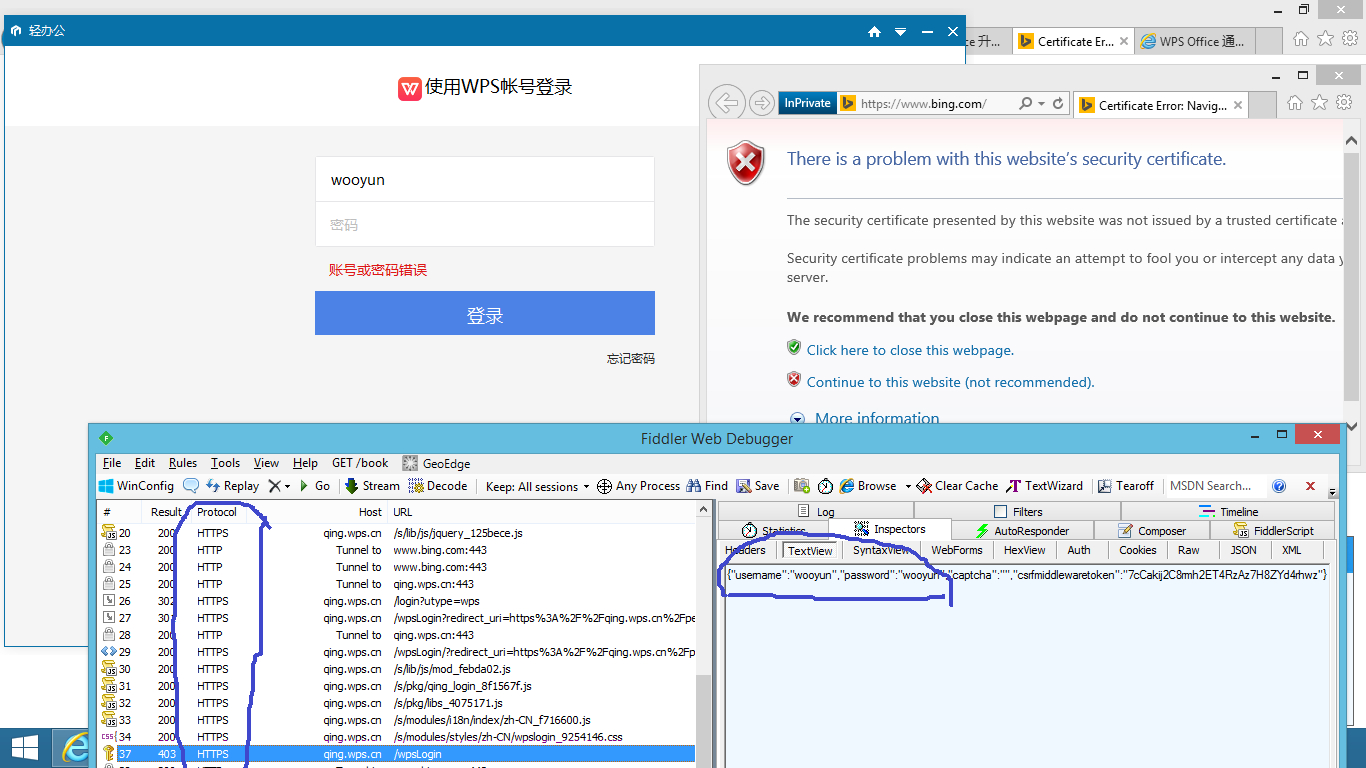Click the camera screenshot icon in Fiddler toolbar
The image size is (1366, 768).
click(802, 486)
